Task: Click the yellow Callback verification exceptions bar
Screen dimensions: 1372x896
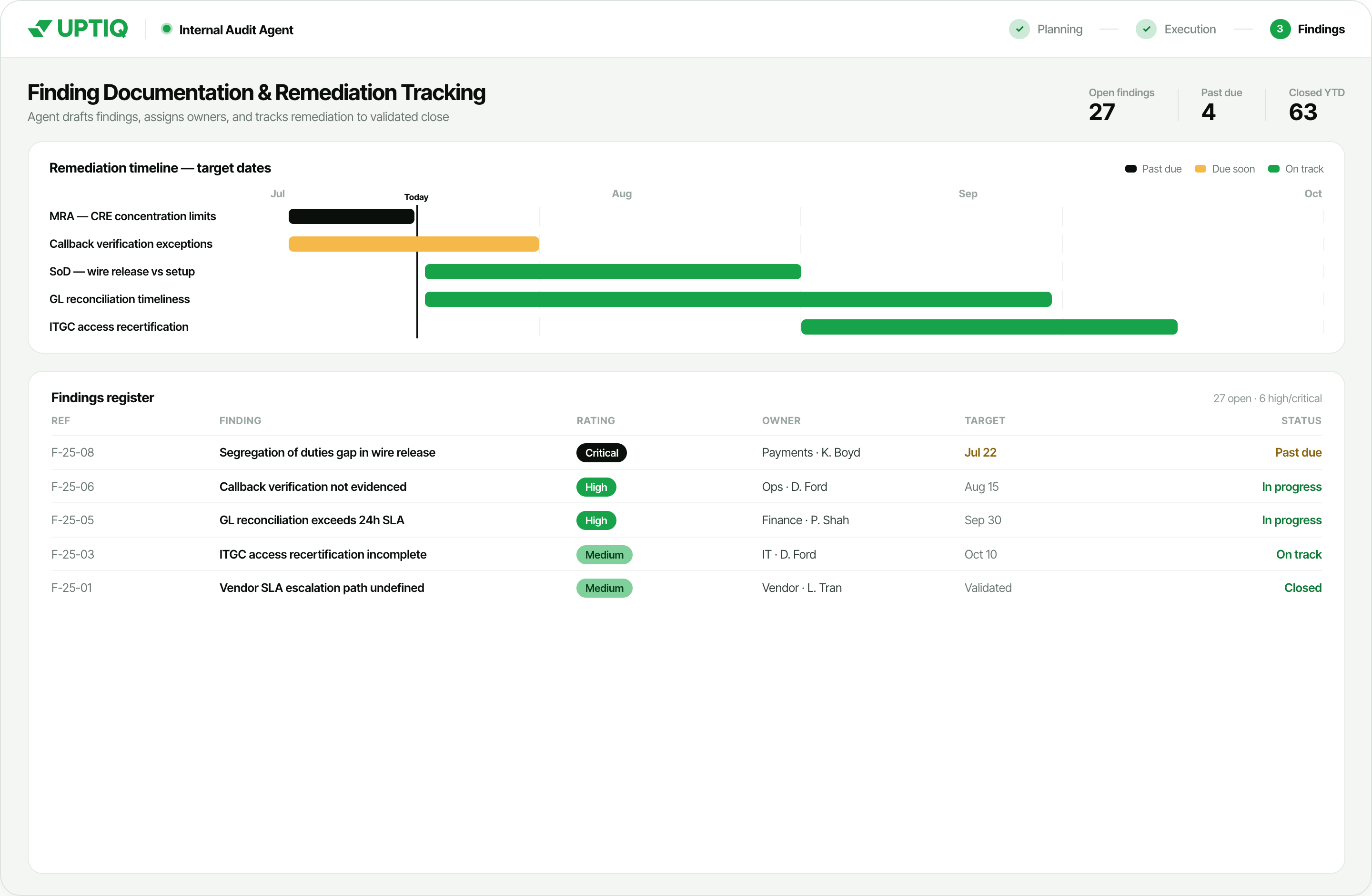Action: pos(414,244)
